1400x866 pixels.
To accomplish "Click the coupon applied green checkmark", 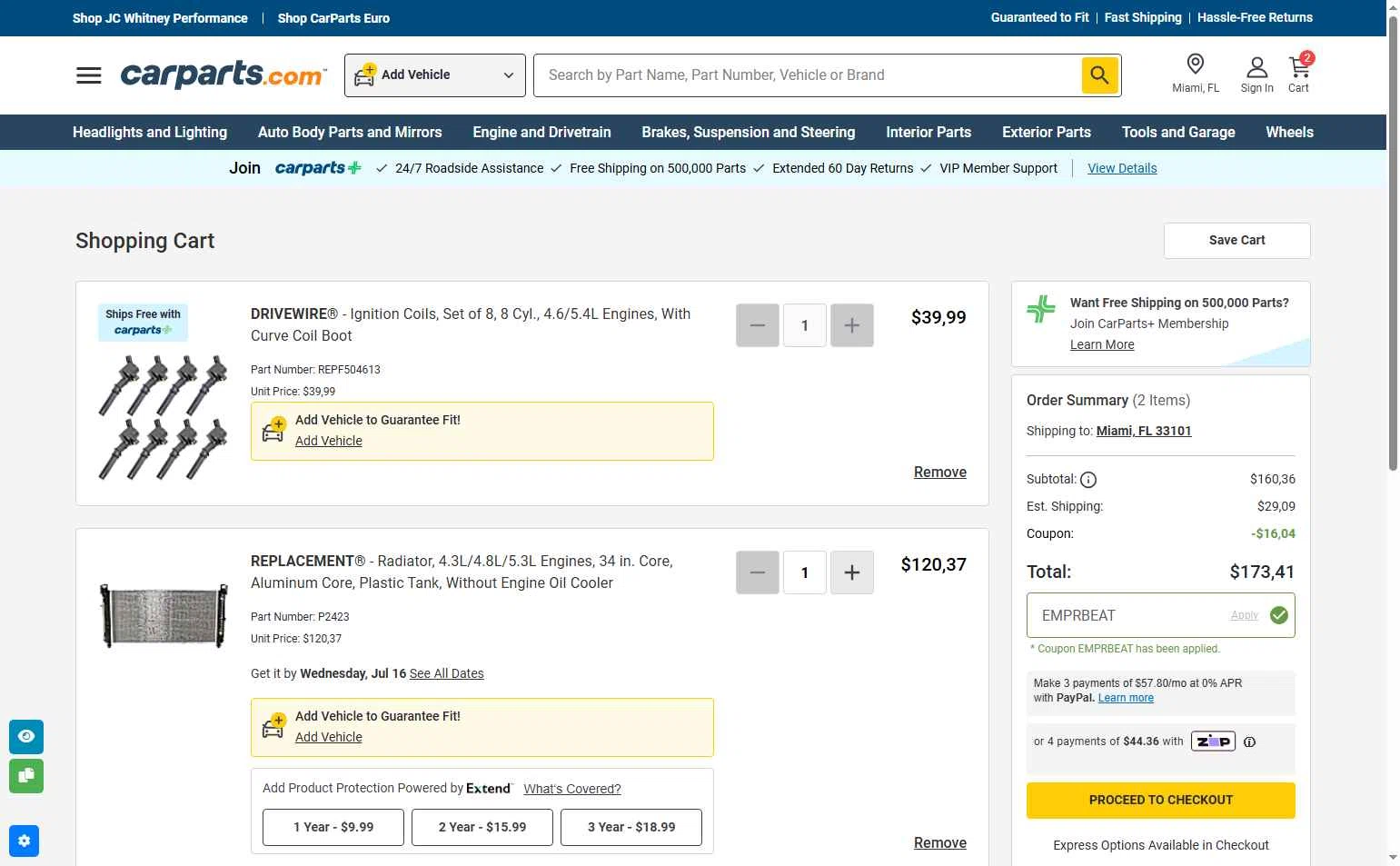I will coord(1279,615).
